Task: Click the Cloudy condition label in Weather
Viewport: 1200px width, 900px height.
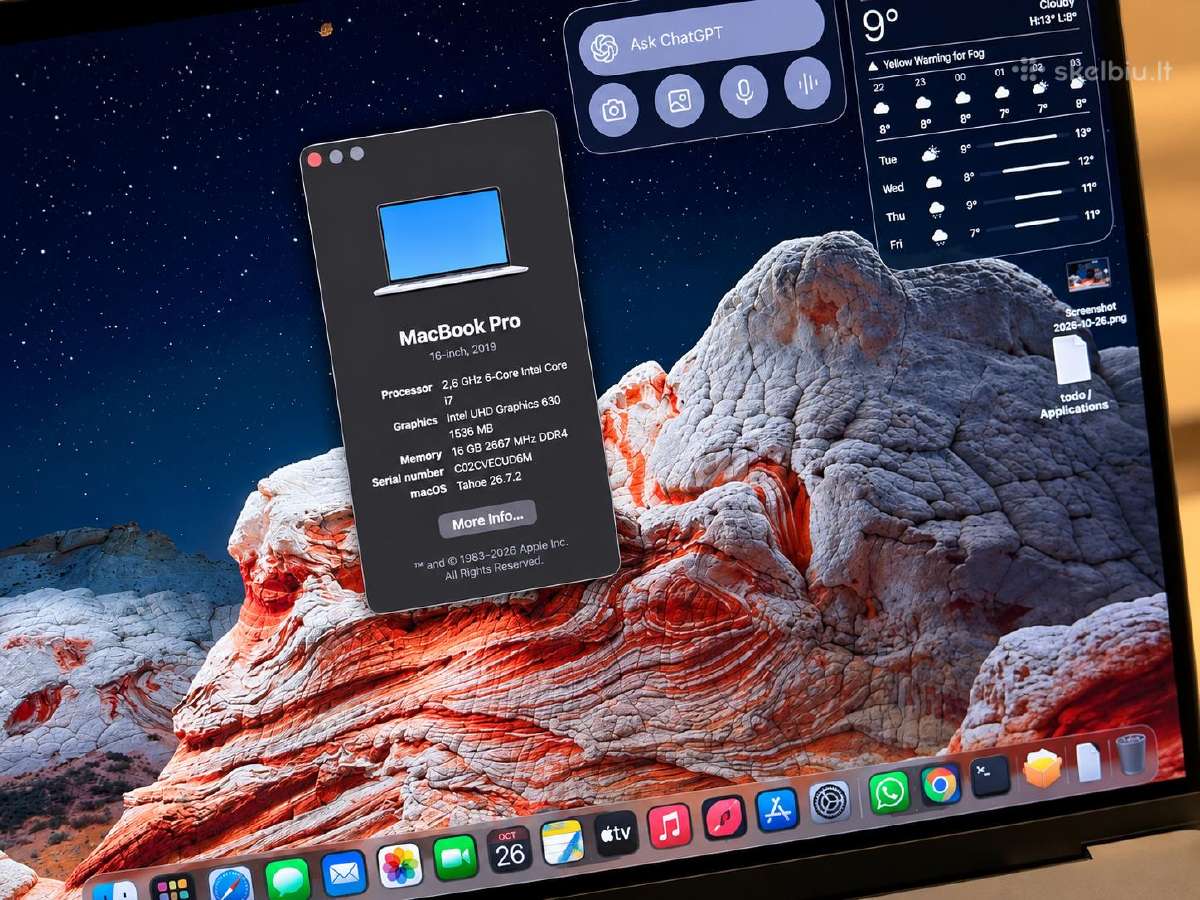Action: 1057,4
